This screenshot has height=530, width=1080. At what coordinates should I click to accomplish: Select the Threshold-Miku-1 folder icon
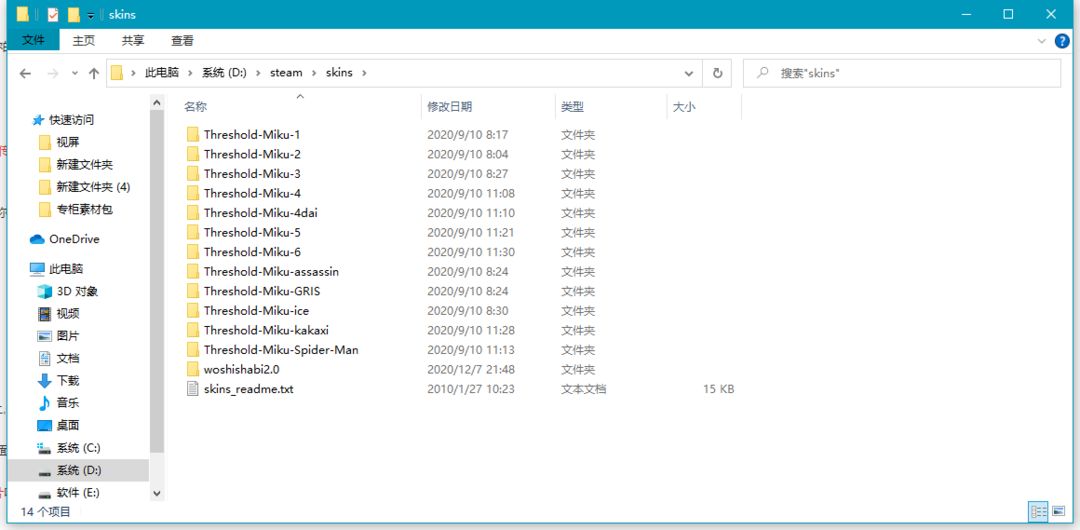[x=193, y=134]
